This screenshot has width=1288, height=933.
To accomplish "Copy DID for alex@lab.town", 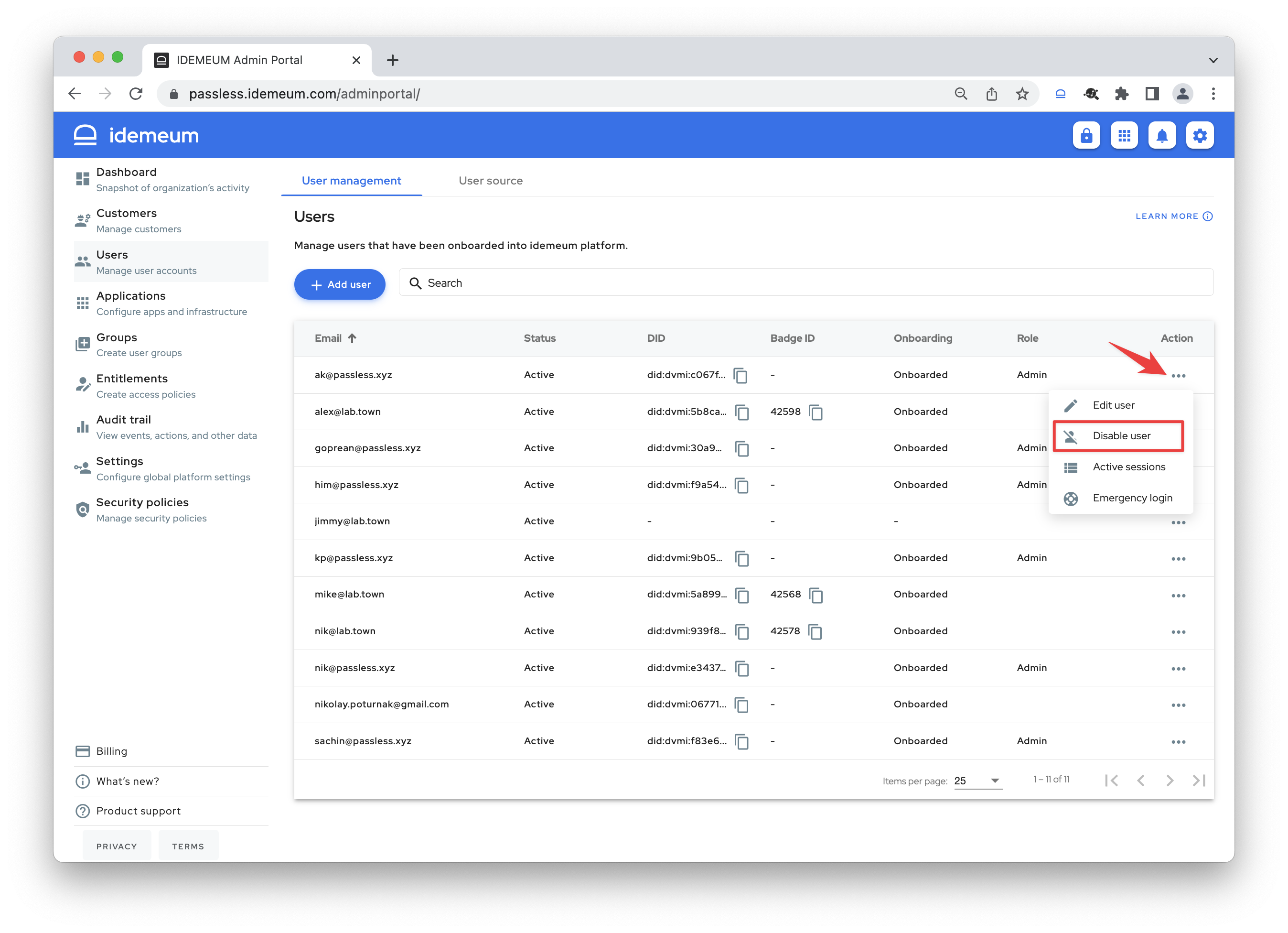I will point(741,412).
